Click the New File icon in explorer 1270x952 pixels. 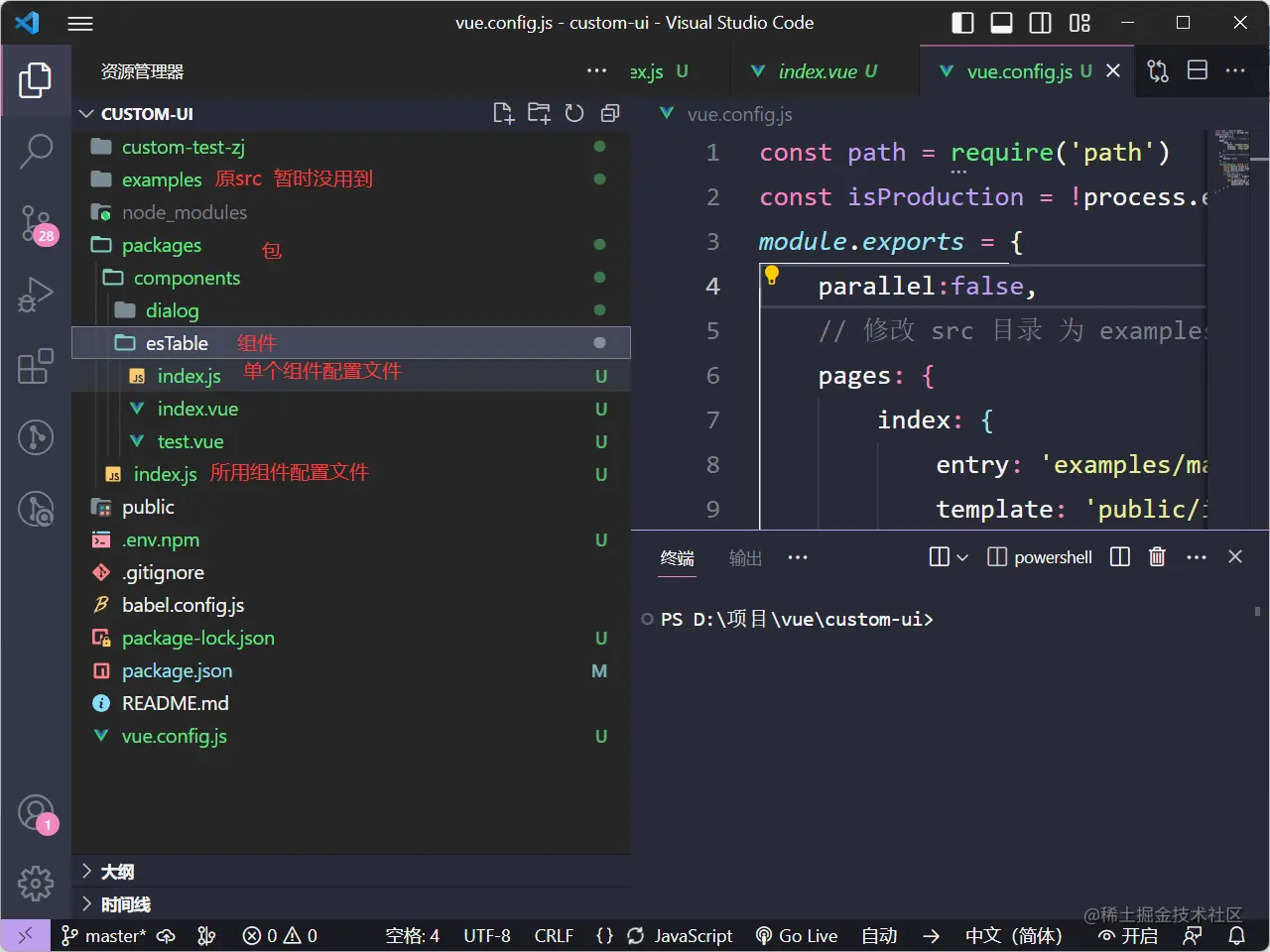503,113
